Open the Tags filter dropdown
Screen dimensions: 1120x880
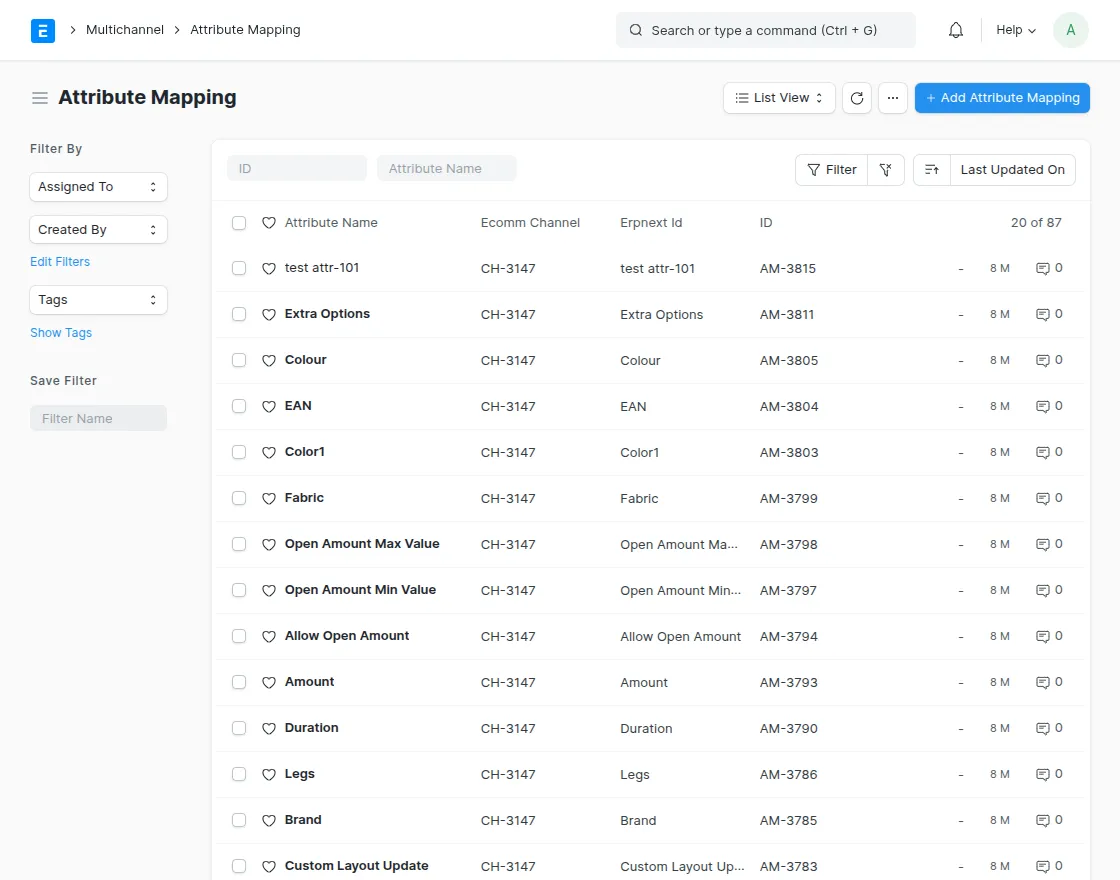(98, 300)
